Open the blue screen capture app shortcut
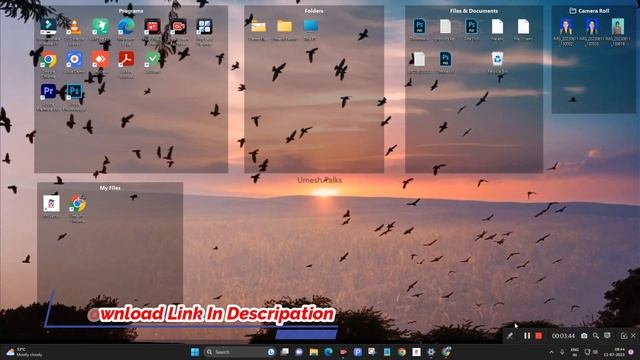The height and width of the screenshot is (360, 640). [74, 60]
